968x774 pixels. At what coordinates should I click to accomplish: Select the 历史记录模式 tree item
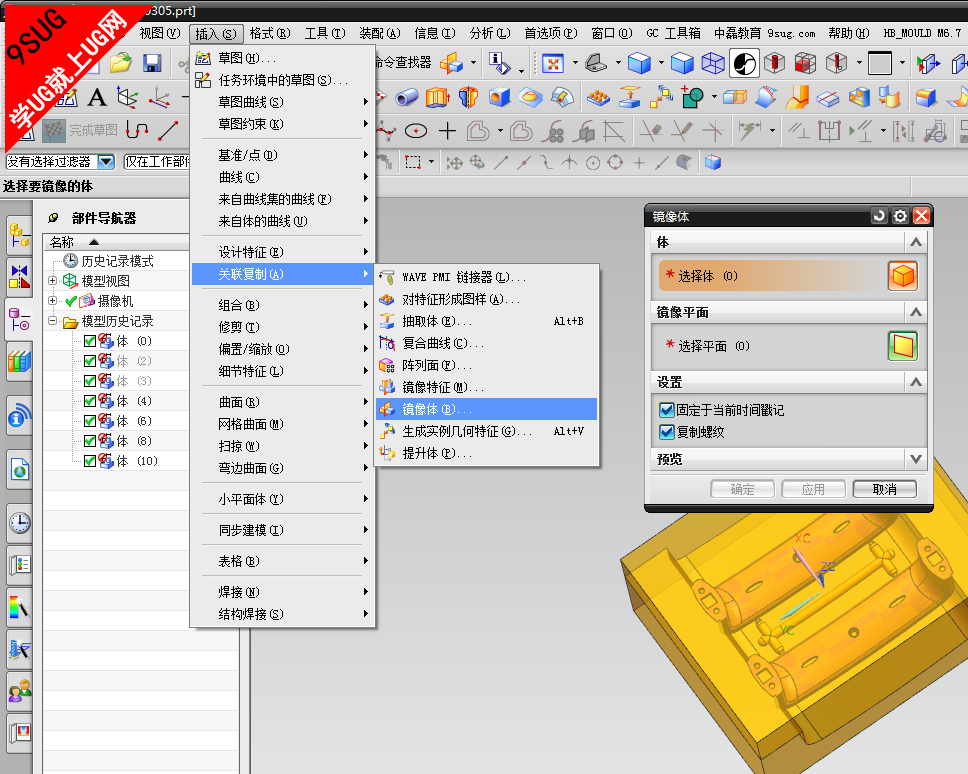point(117,261)
